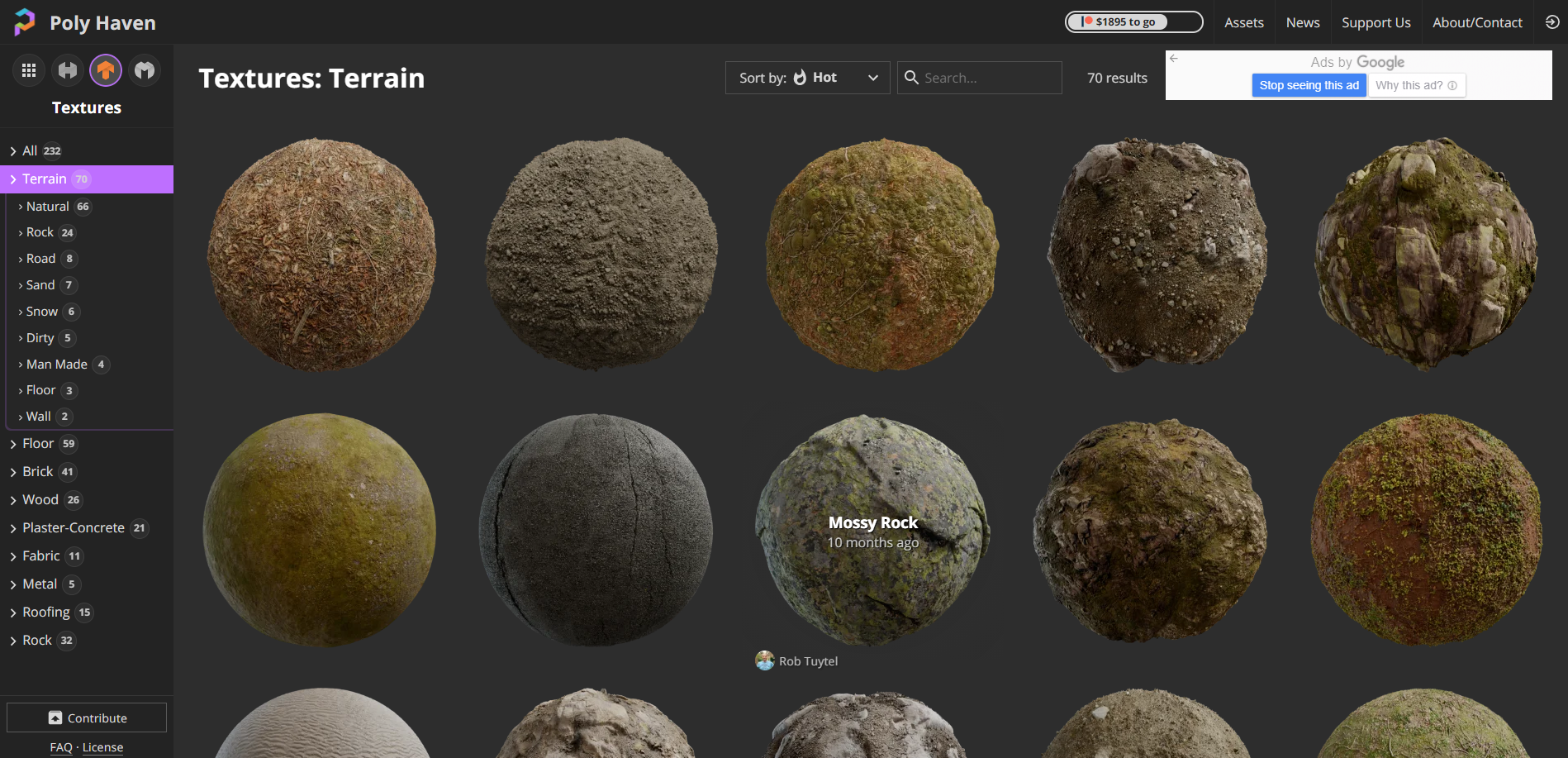Click the back arrow on the Google ad

point(1174,59)
